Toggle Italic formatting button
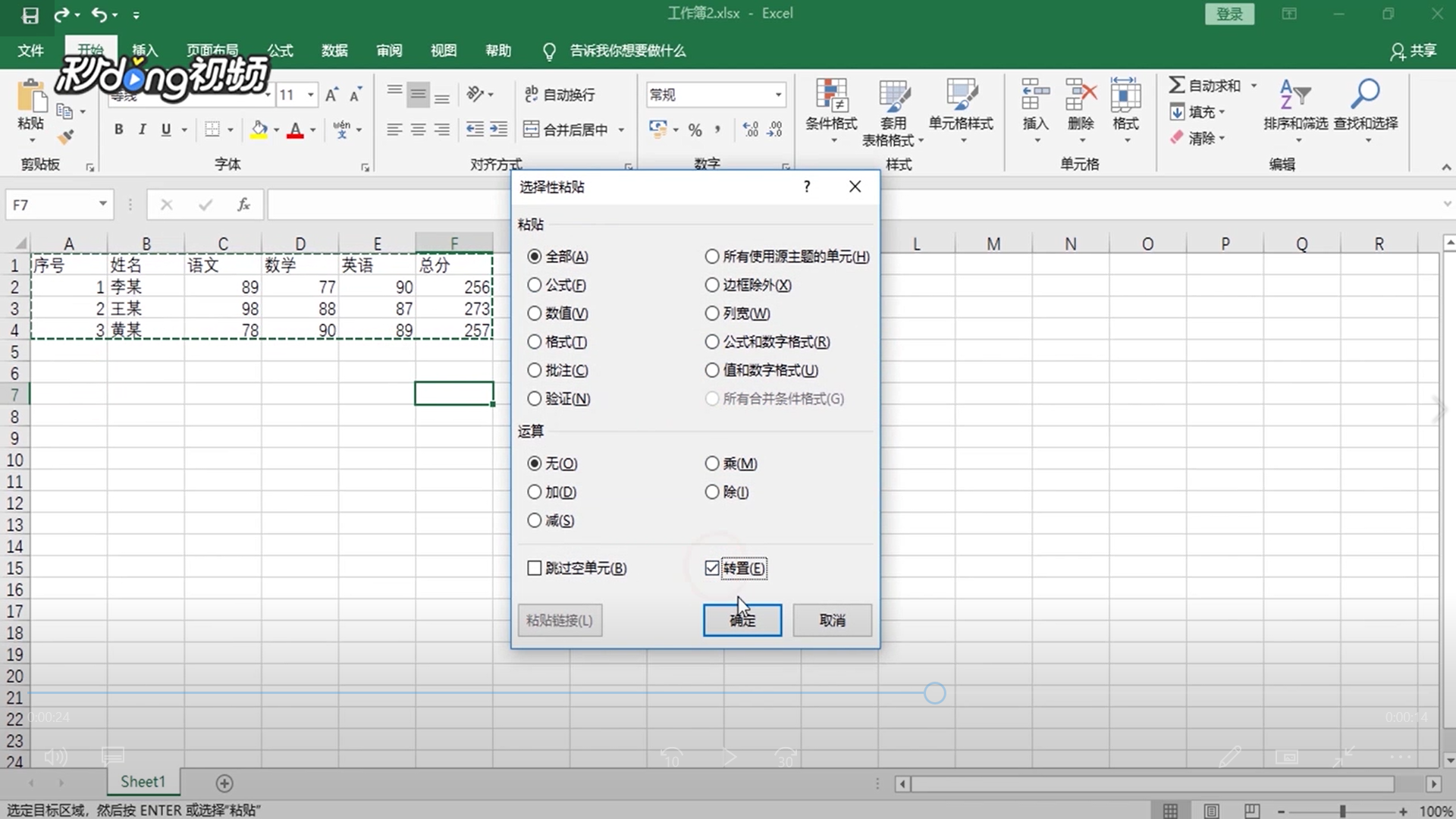 click(x=142, y=130)
